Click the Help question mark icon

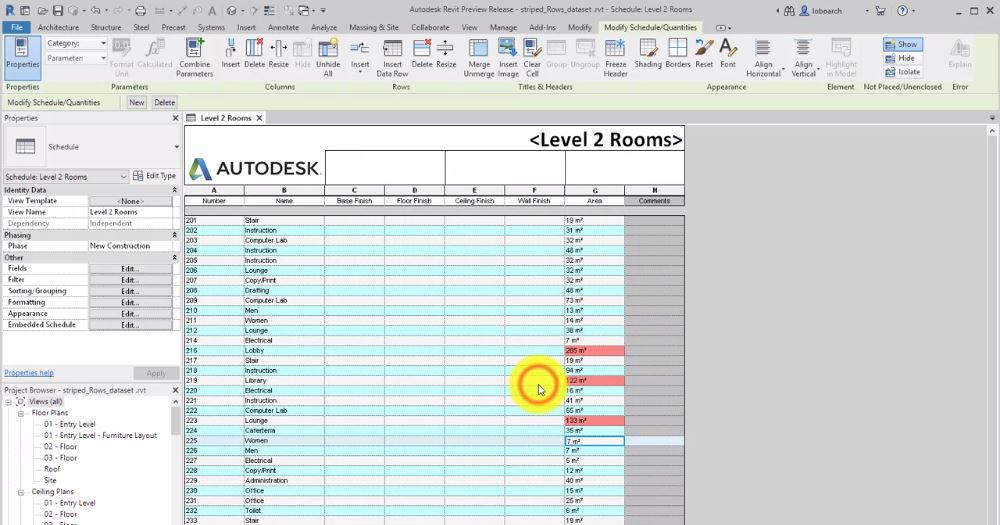[x=902, y=11]
